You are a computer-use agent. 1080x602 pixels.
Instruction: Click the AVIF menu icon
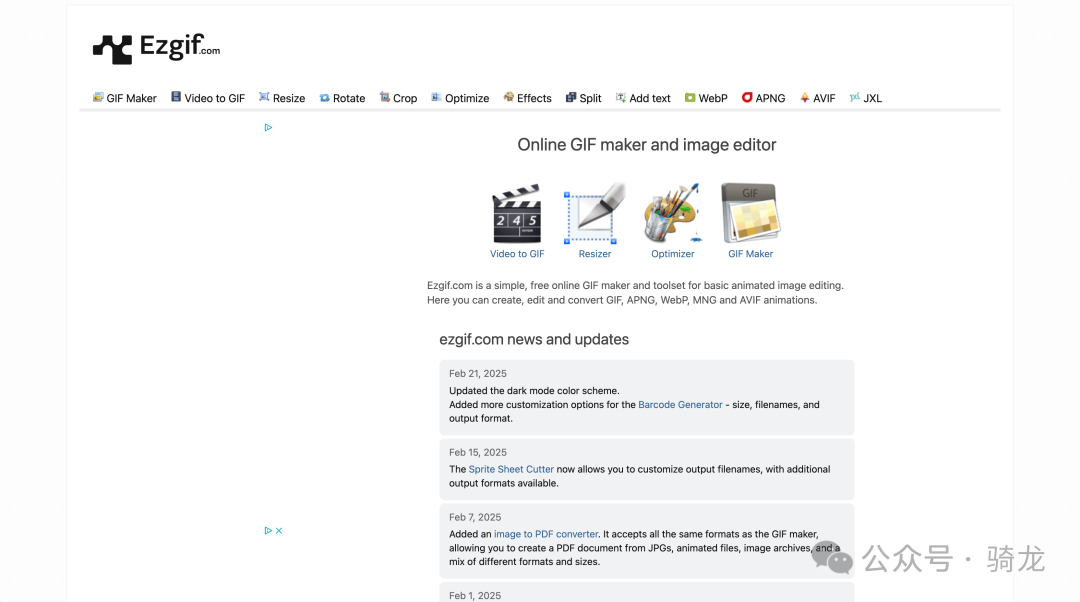(x=804, y=97)
